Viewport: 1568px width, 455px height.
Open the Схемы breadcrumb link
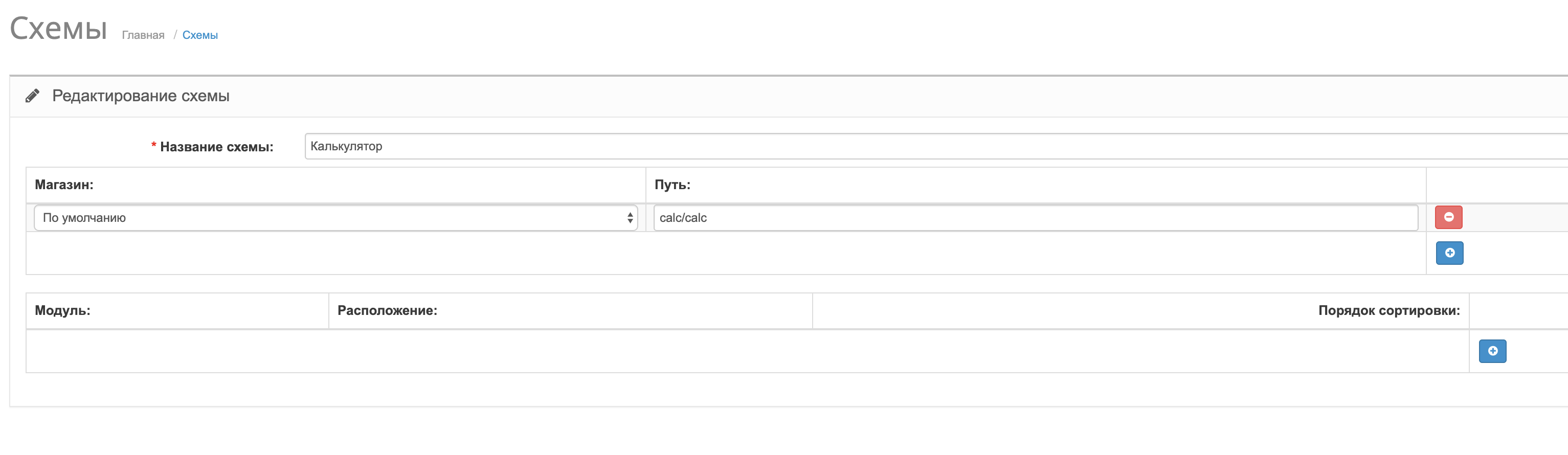[x=199, y=35]
